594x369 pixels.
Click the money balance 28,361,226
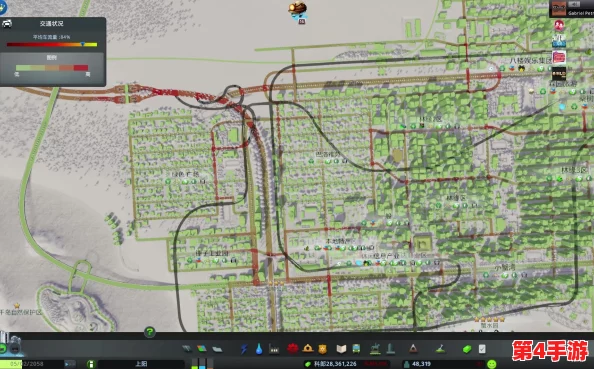click(335, 364)
